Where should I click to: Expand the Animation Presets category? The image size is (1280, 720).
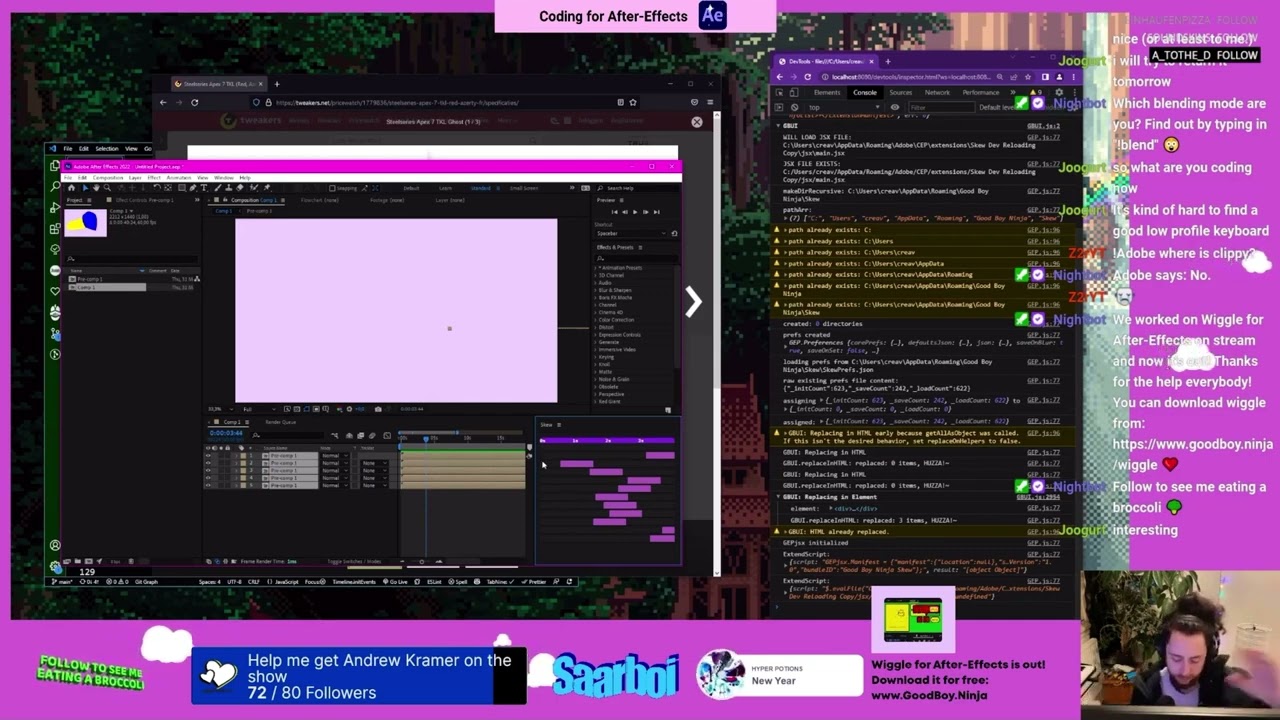click(x=595, y=268)
